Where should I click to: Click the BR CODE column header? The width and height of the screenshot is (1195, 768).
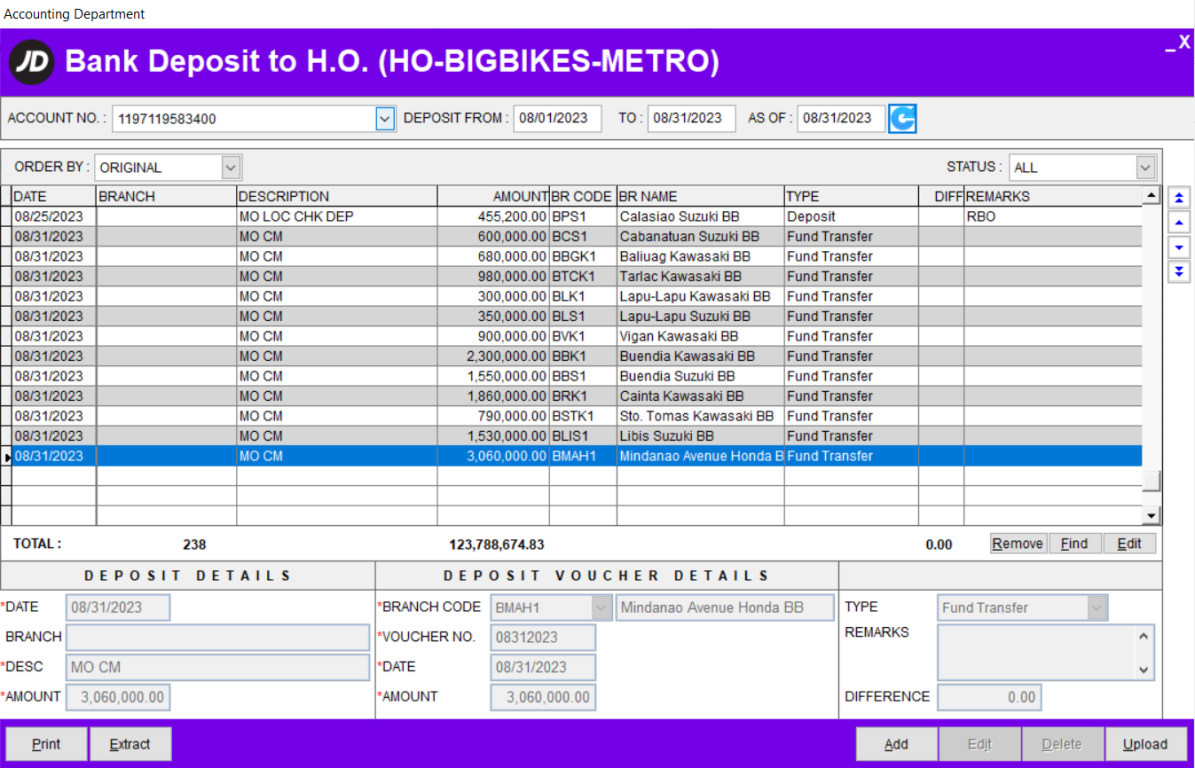583,197
